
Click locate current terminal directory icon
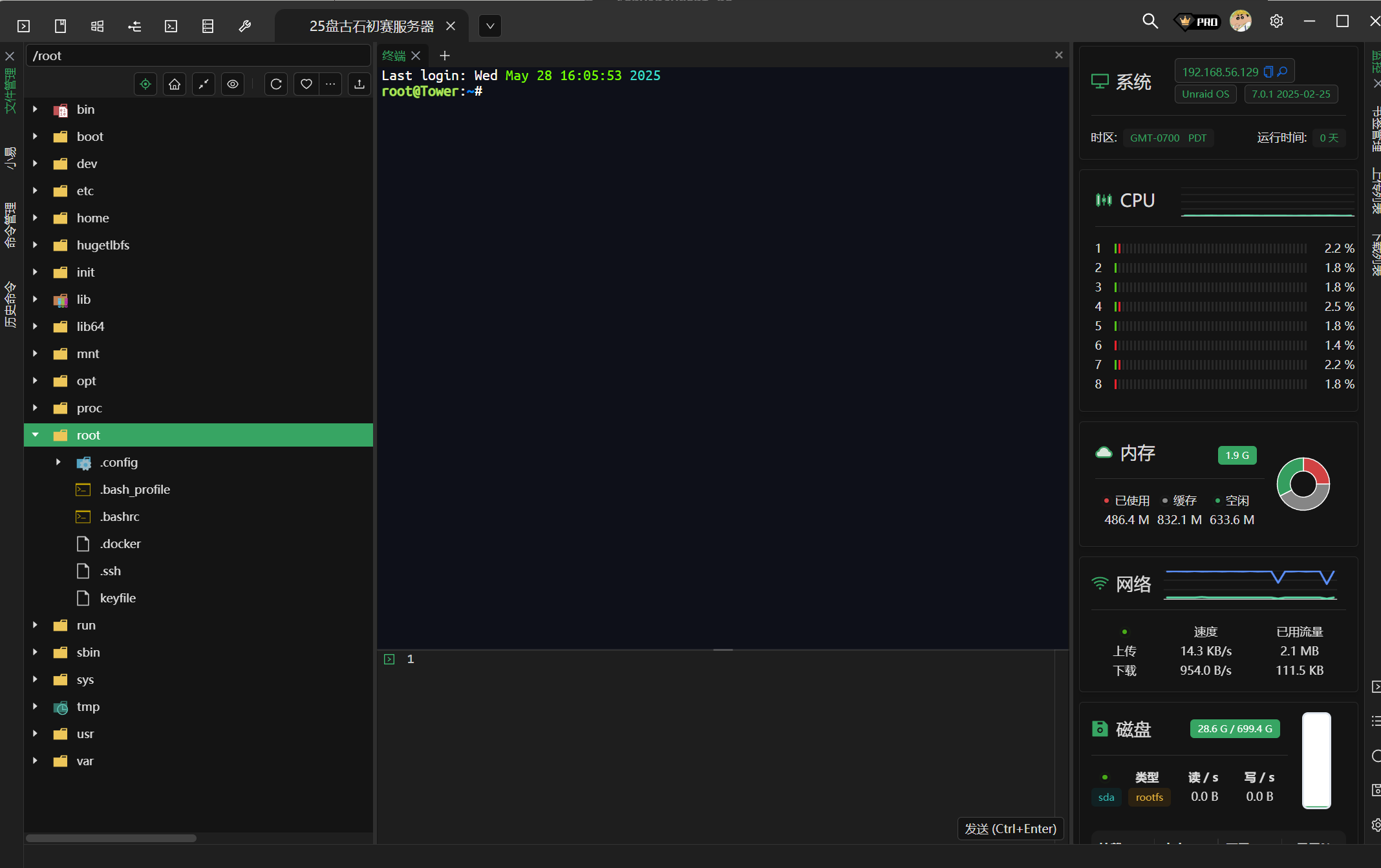145,84
